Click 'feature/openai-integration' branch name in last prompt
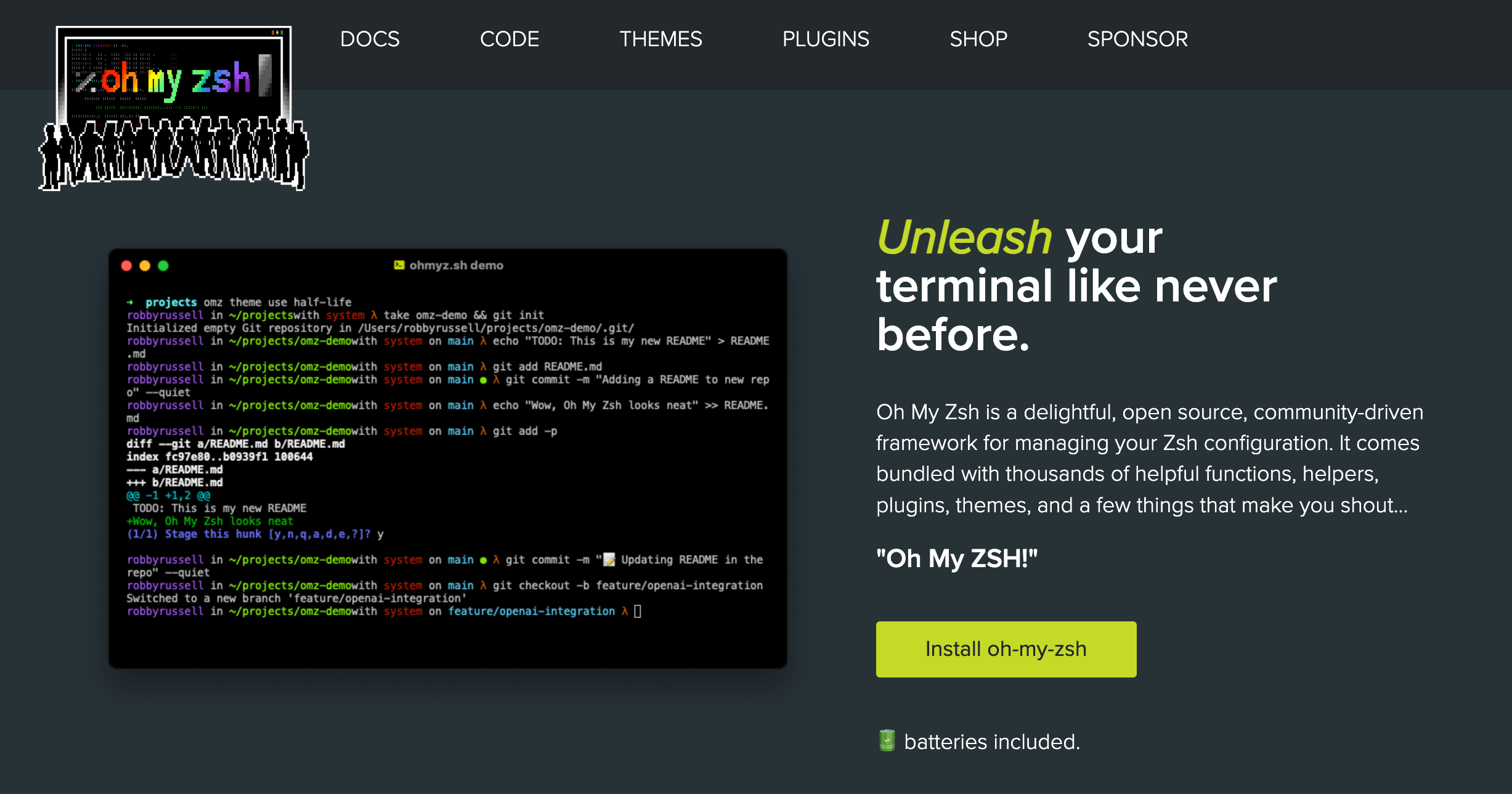Image resolution: width=1512 pixels, height=794 pixels. click(531, 612)
